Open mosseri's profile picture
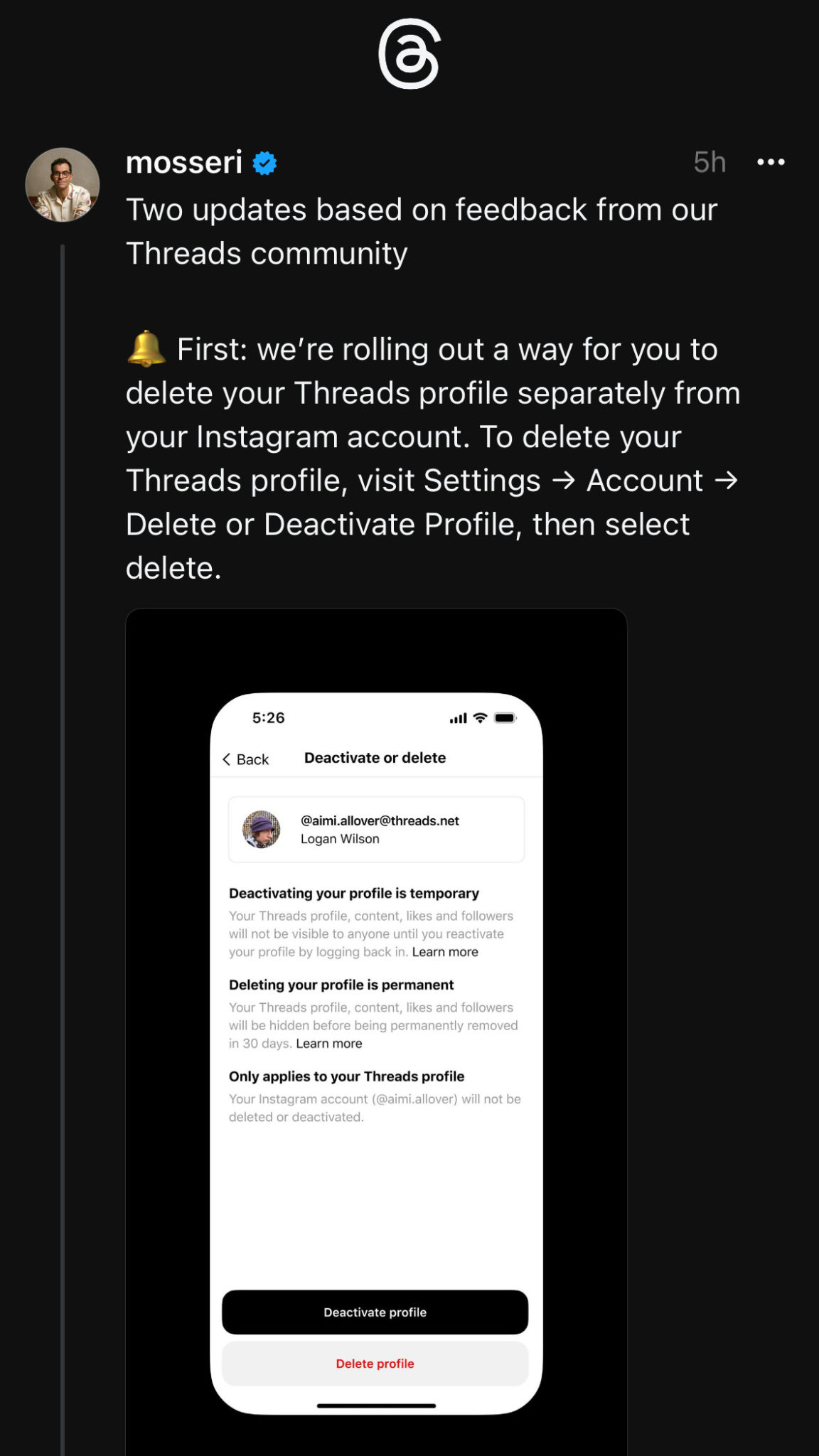 (x=63, y=185)
